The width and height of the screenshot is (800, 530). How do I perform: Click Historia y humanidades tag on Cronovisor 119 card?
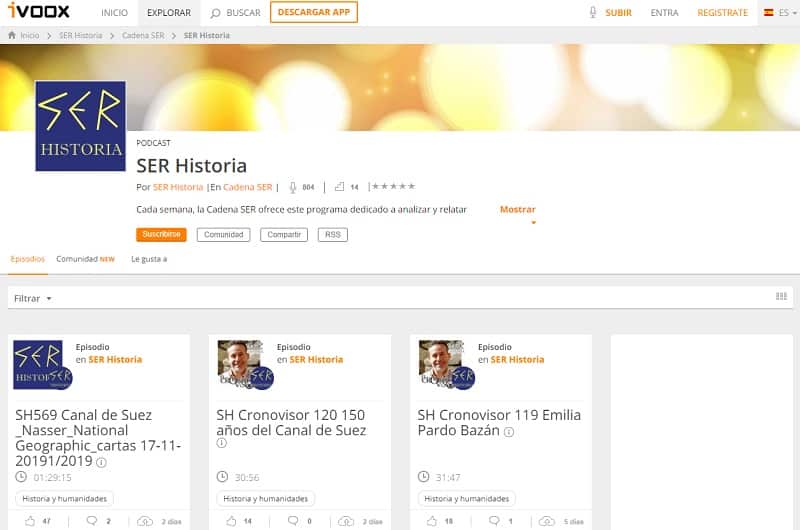point(466,498)
